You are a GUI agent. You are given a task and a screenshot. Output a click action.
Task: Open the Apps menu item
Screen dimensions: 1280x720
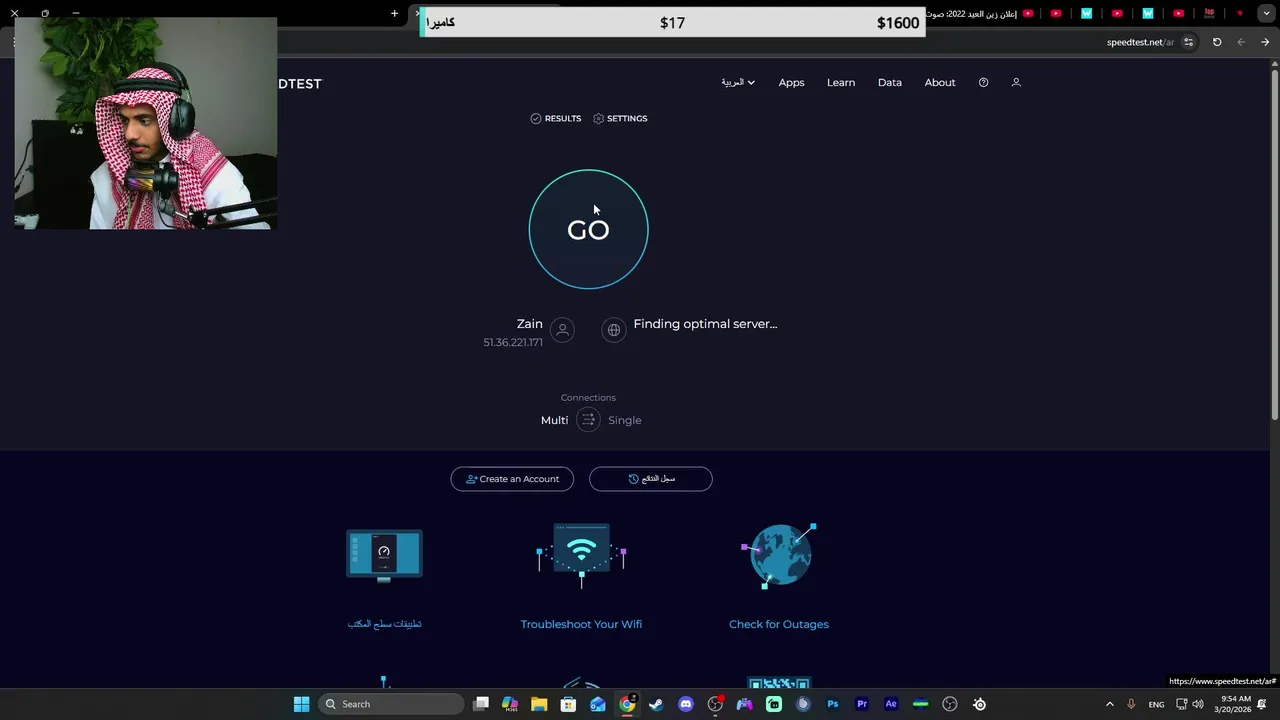coord(791,82)
